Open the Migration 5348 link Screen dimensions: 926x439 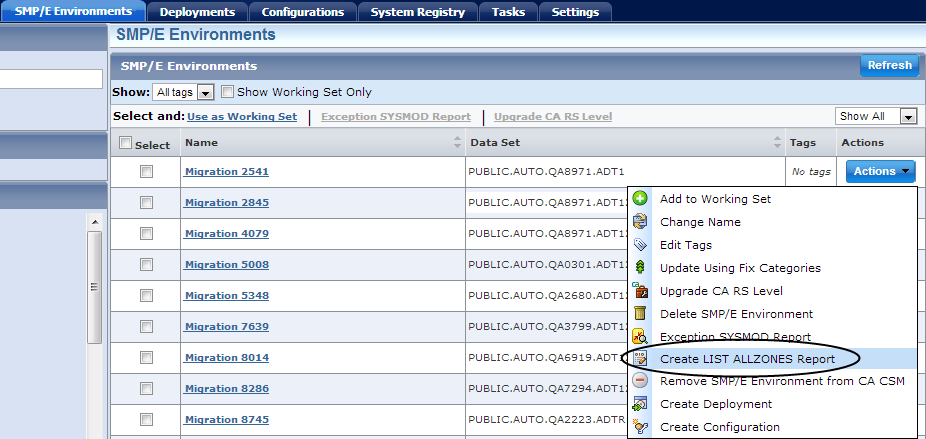226,296
